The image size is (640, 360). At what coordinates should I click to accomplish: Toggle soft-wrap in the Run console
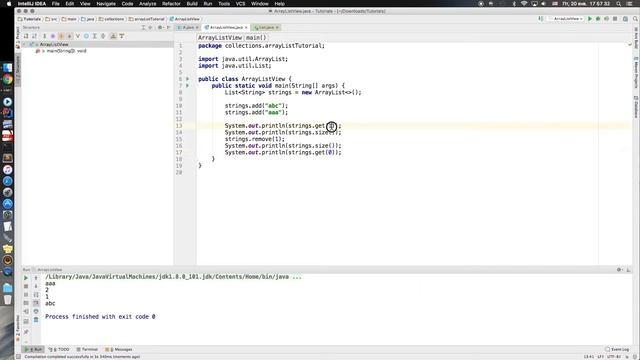click(36, 294)
